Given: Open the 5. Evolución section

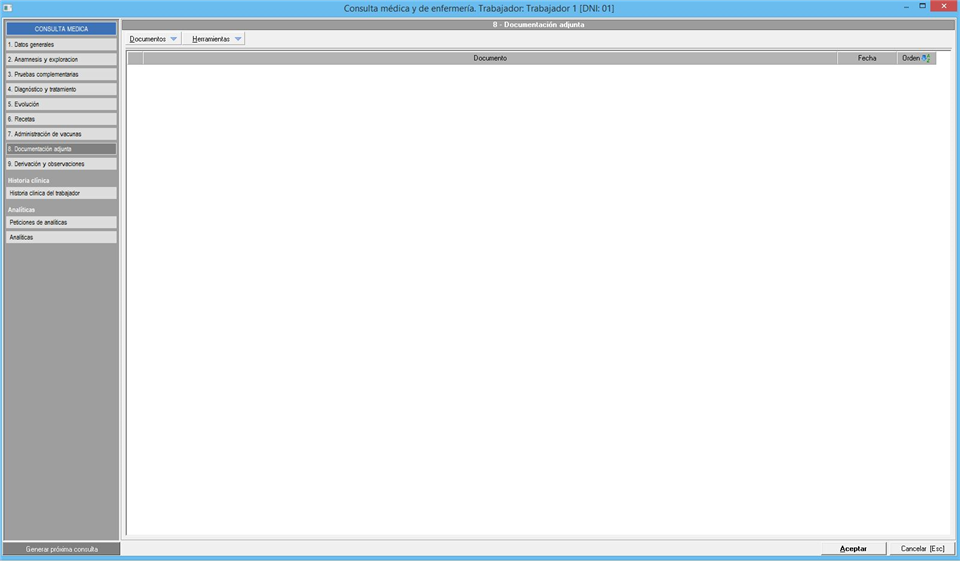Looking at the screenshot, I should coord(61,104).
